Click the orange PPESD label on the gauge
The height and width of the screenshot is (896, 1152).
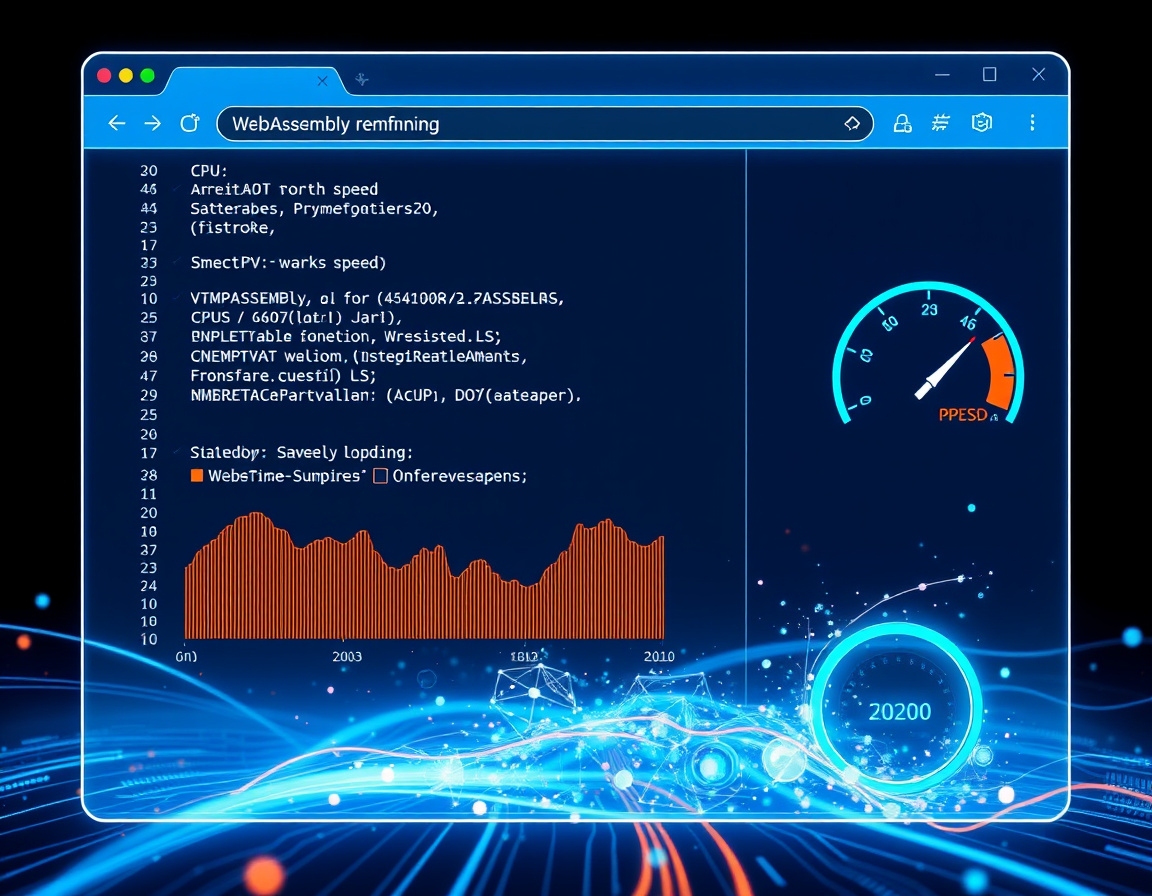962,415
